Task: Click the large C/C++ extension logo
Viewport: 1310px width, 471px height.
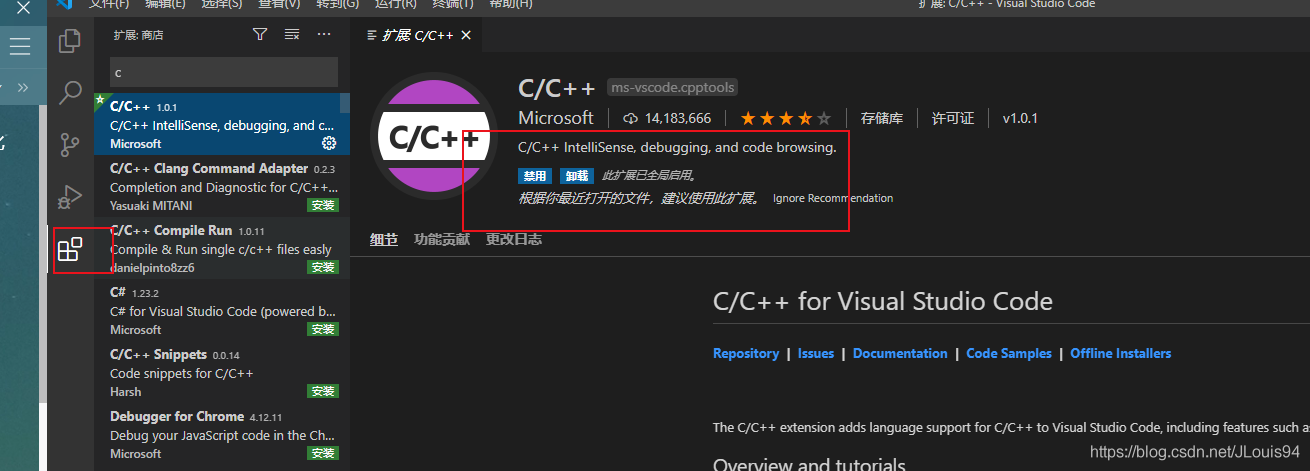Action: (434, 137)
